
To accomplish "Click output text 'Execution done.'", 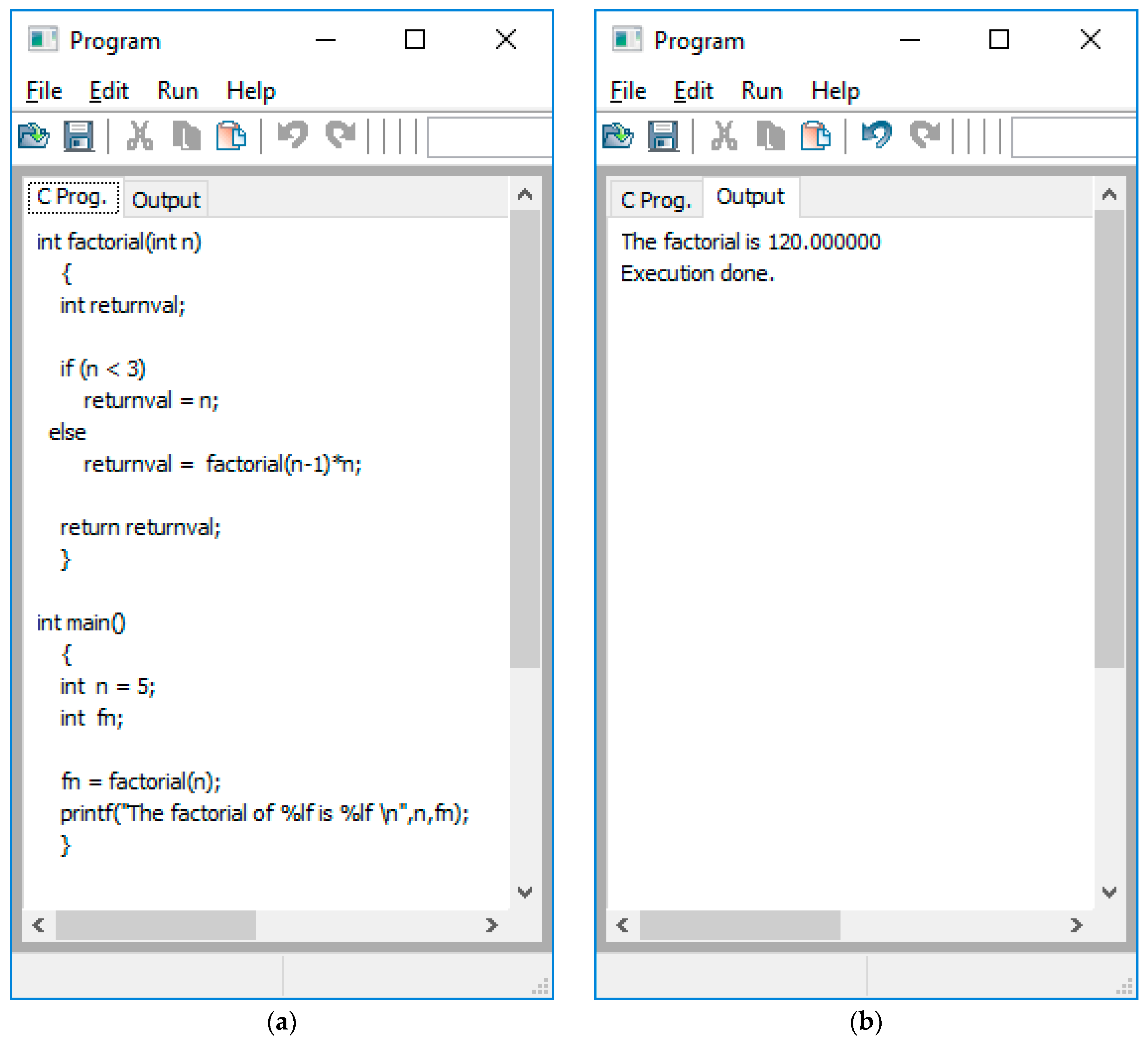I will point(697,274).
